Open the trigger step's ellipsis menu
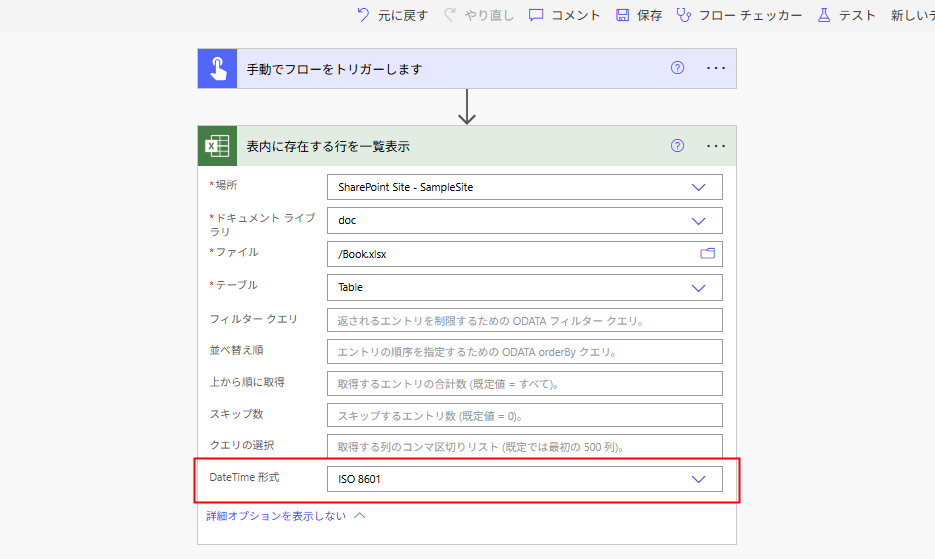The image size is (935, 559). pyautogui.click(x=715, y=69)
